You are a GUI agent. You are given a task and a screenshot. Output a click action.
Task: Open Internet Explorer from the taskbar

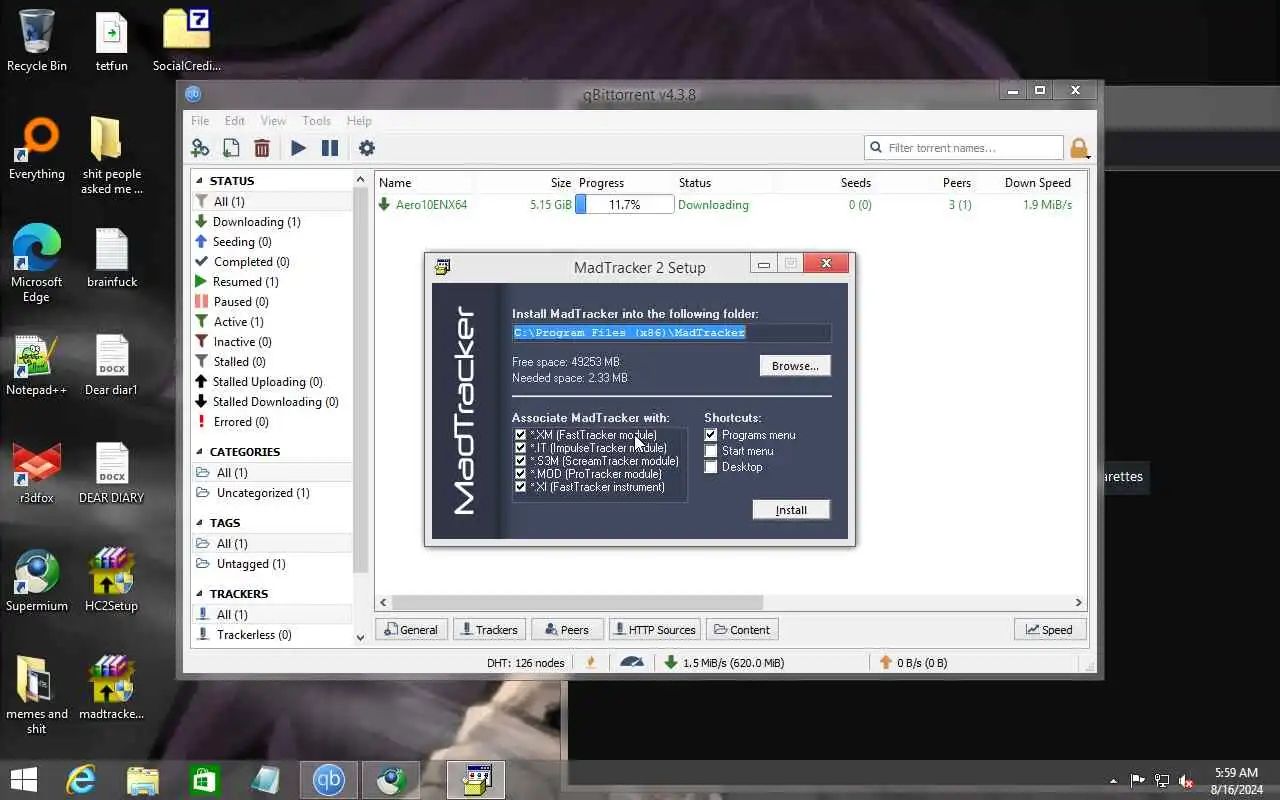coord(80,780)
